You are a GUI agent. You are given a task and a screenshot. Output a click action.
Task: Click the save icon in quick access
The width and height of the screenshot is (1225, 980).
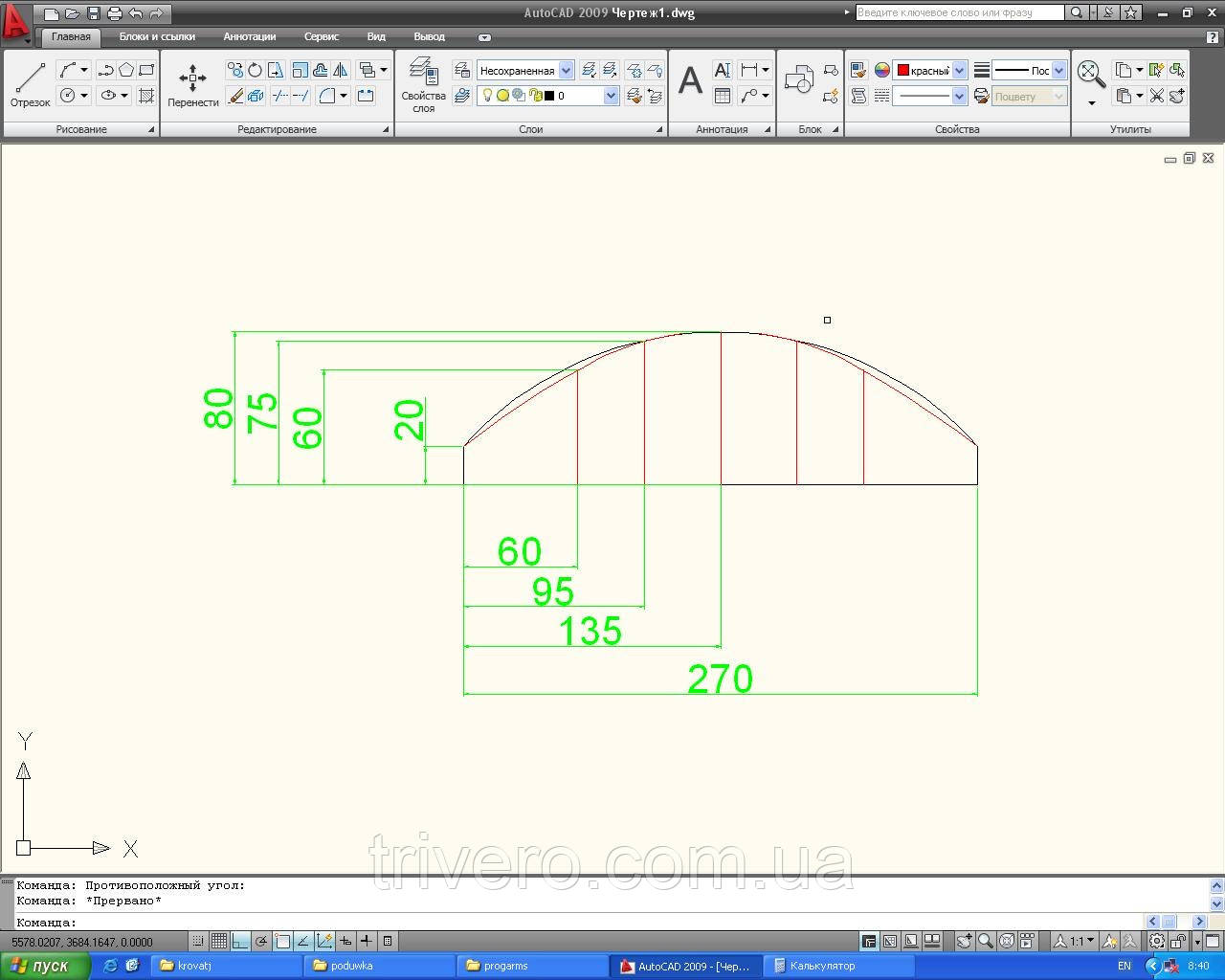pos(93,13)
